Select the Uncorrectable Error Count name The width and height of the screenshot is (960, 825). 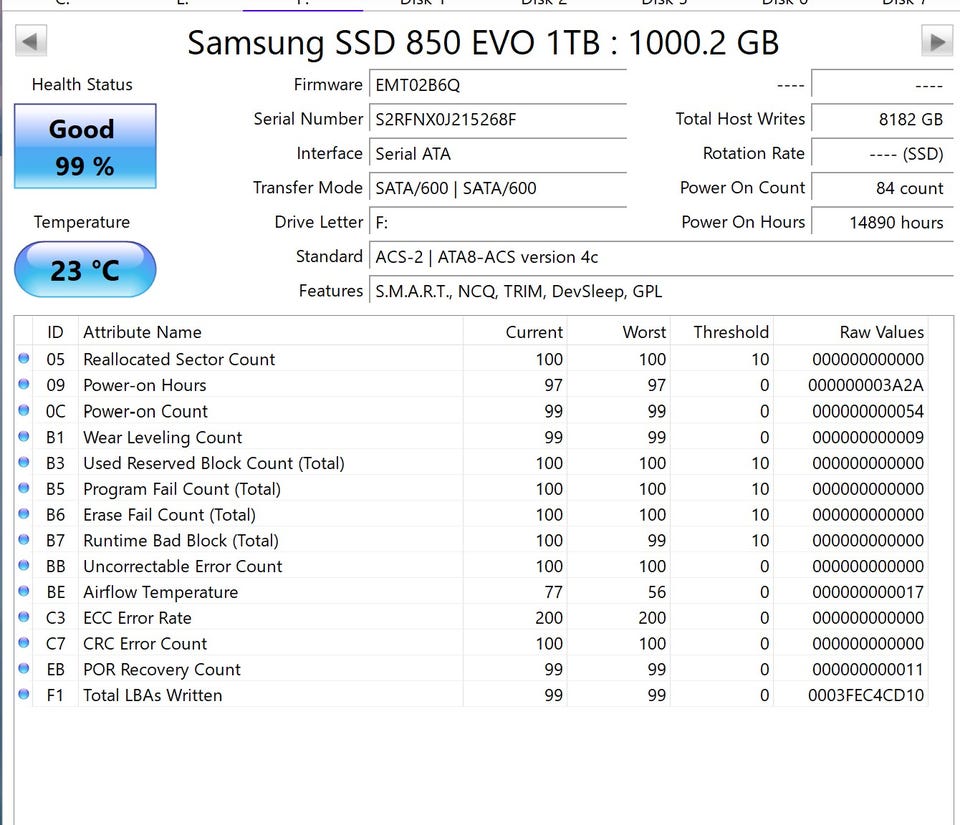[x=182, y=566]
